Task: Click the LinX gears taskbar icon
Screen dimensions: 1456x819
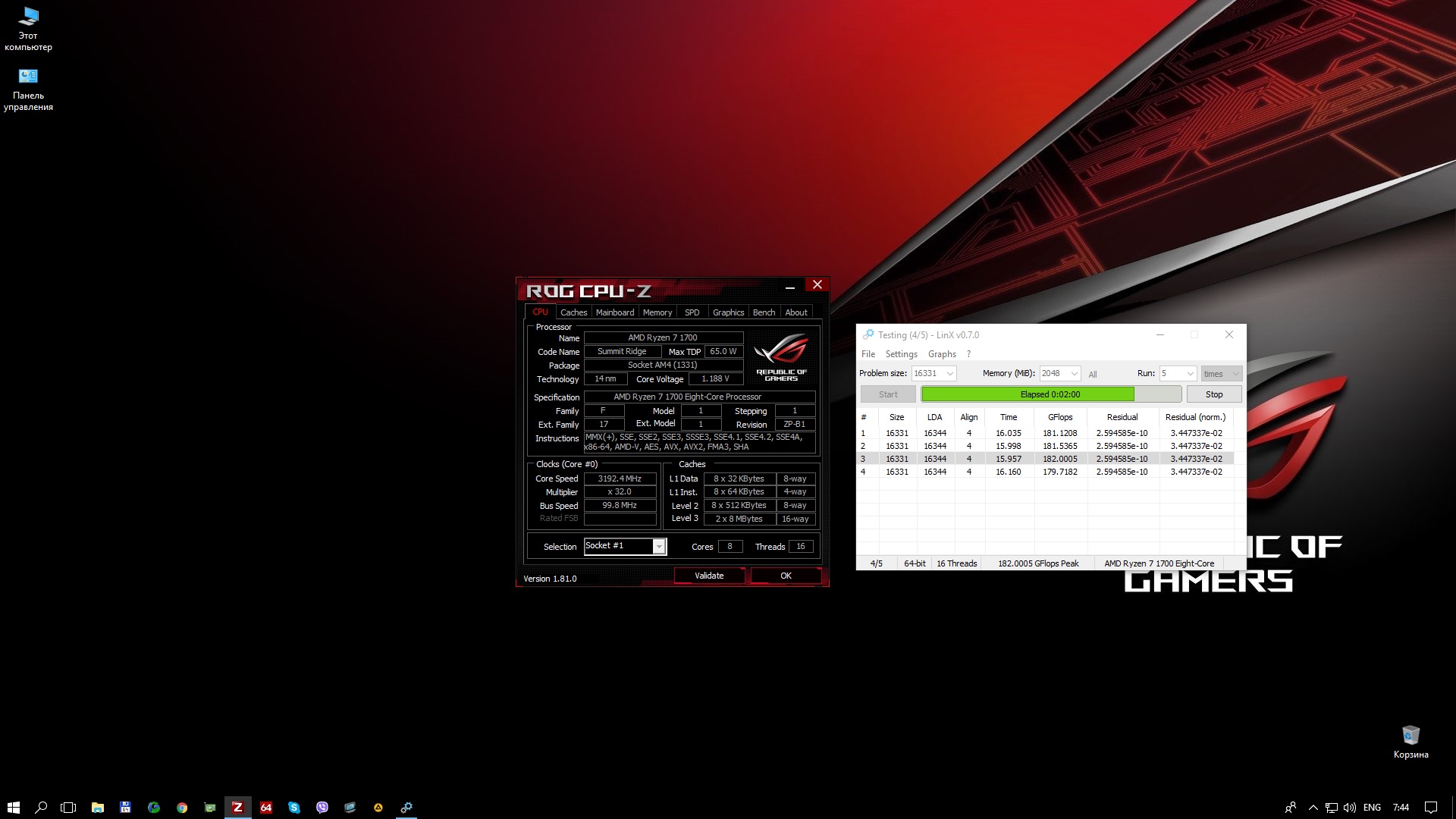Action: (x=406, y=808)
